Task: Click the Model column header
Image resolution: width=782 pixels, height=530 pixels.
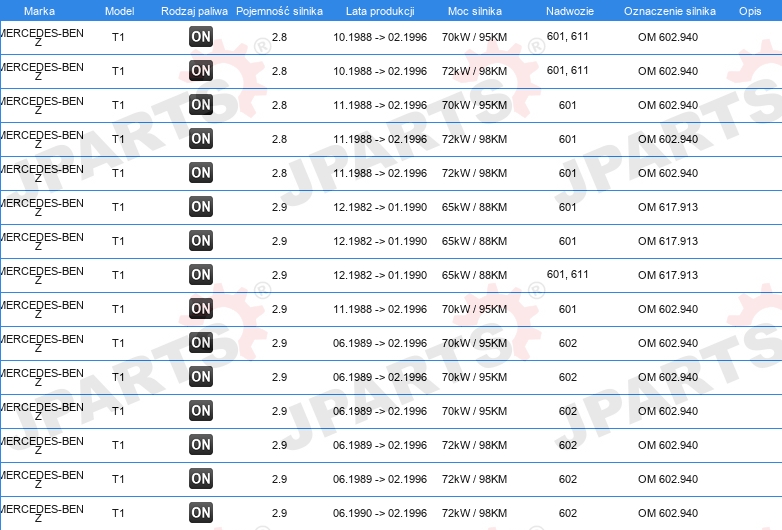Action: click(119, 11)
